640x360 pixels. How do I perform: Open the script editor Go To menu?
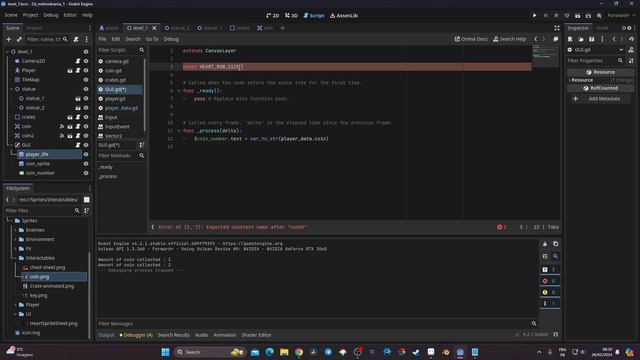pyautogui.click(x=152, y=39)
